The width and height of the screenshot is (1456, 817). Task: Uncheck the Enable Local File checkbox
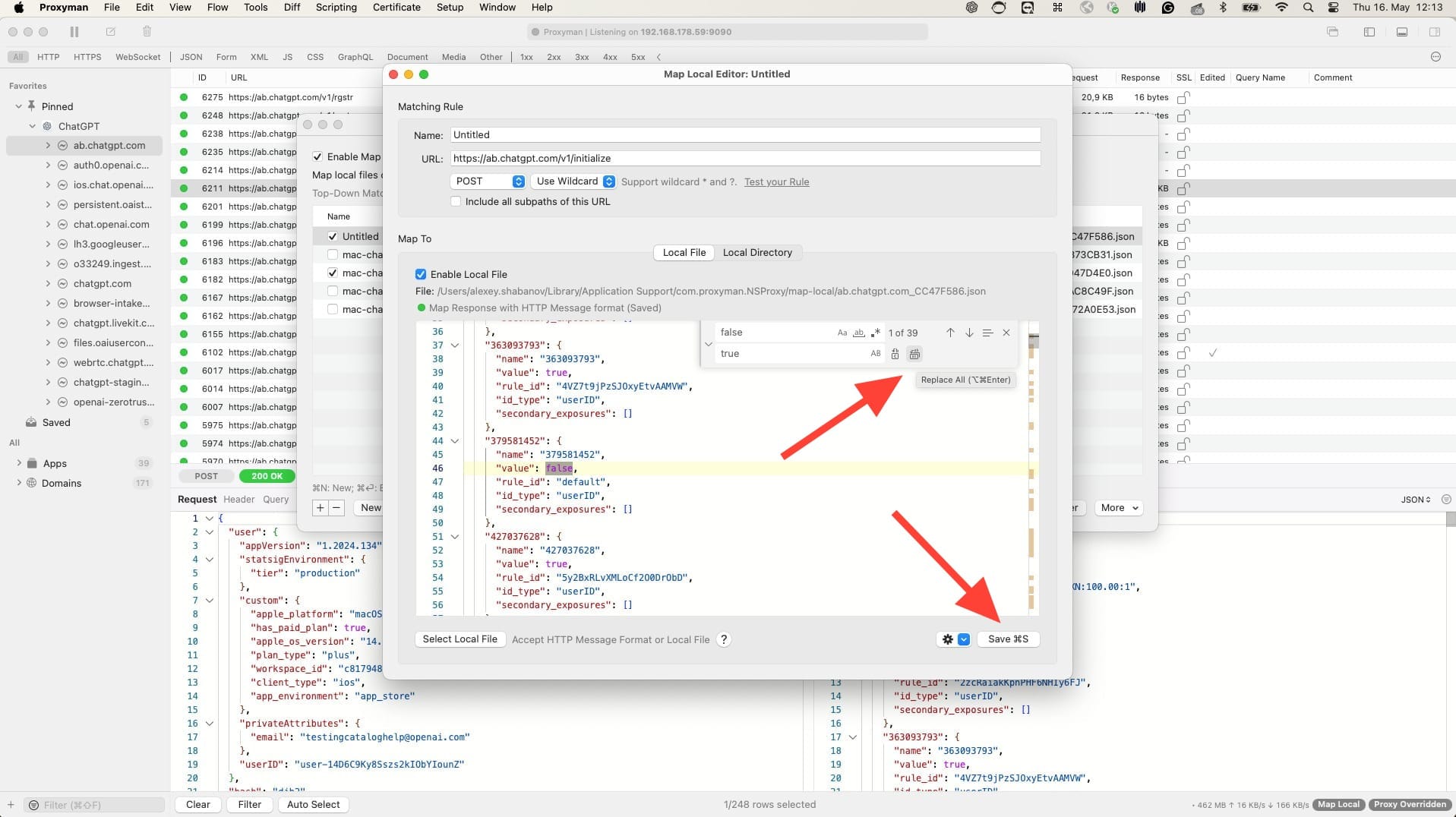421,274
